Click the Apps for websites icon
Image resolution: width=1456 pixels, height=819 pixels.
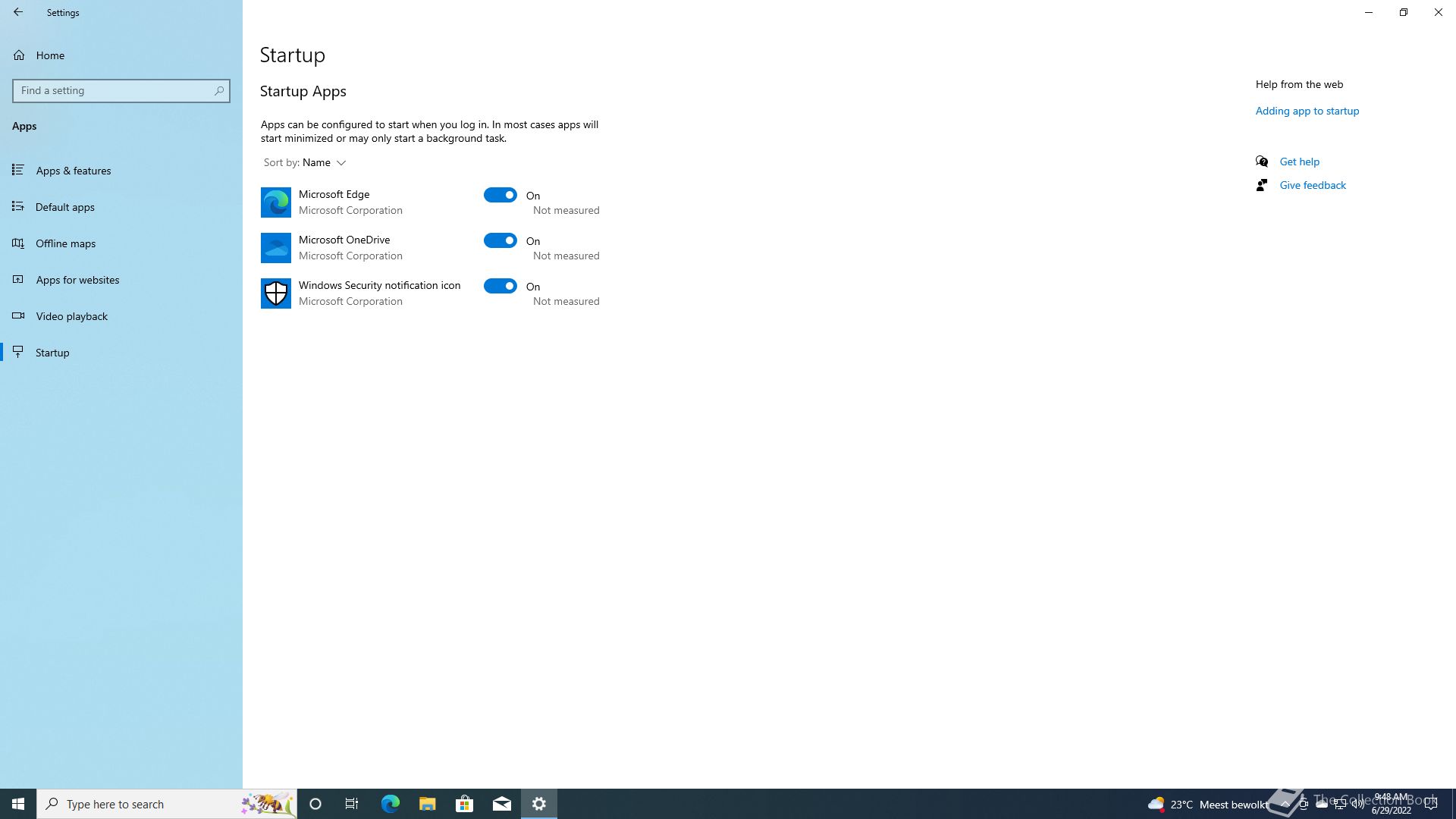[x=18, y=279]
